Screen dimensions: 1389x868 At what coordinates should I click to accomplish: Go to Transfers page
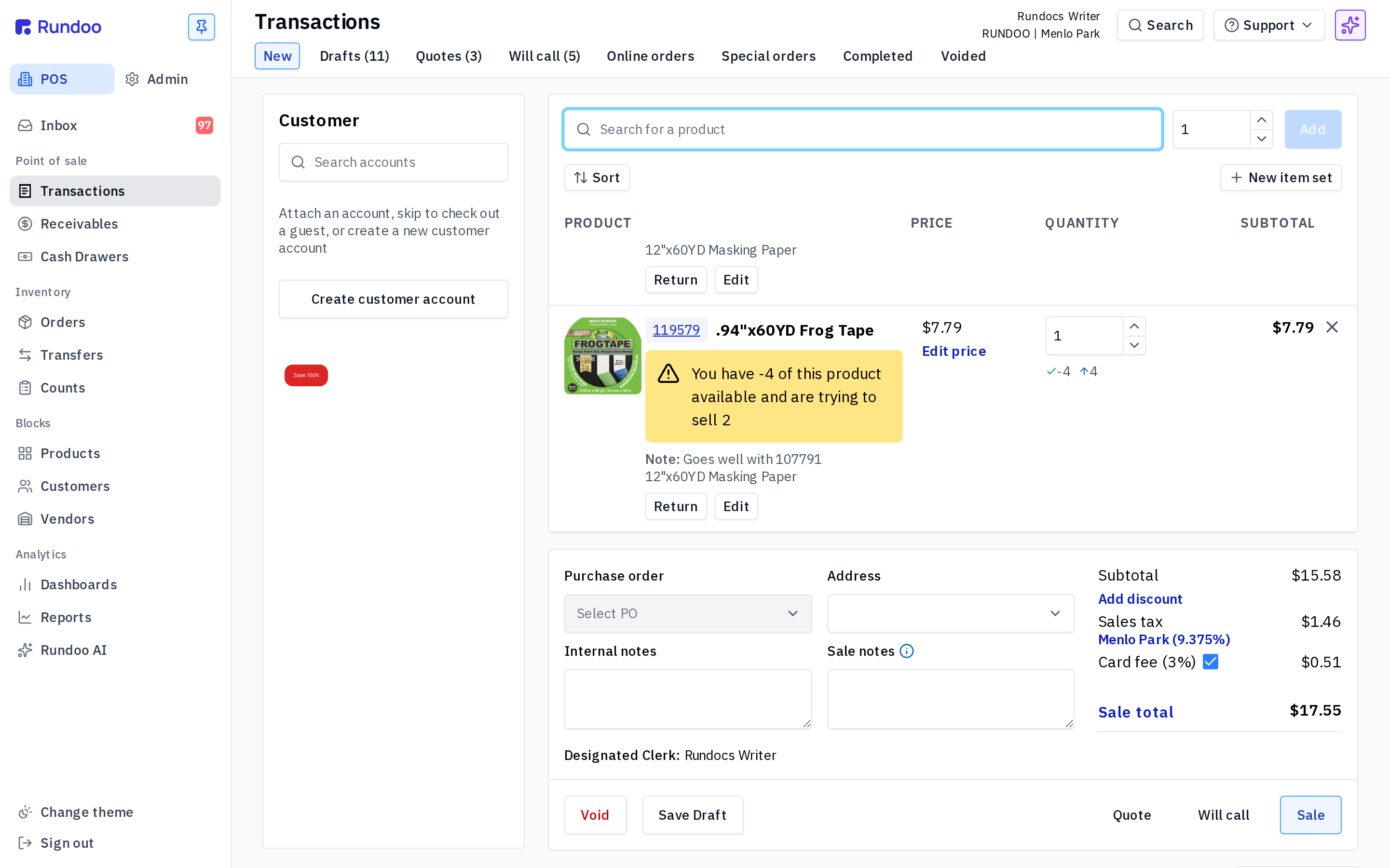click(115, 355)
